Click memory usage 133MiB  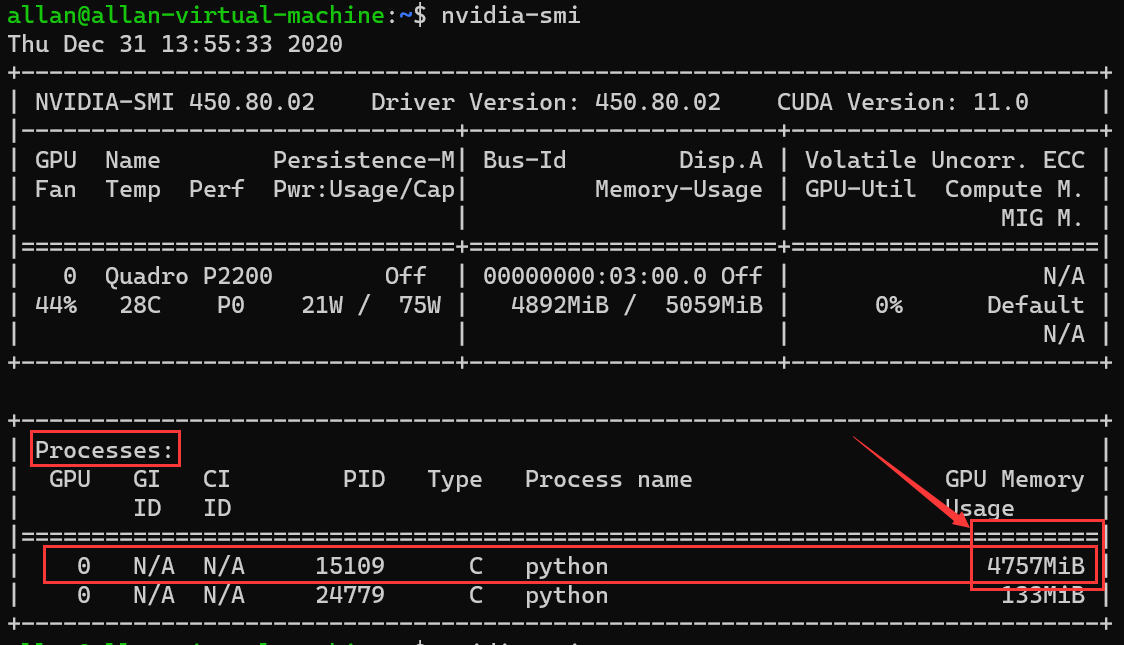pyautogui.click(x=1043, y=596)
